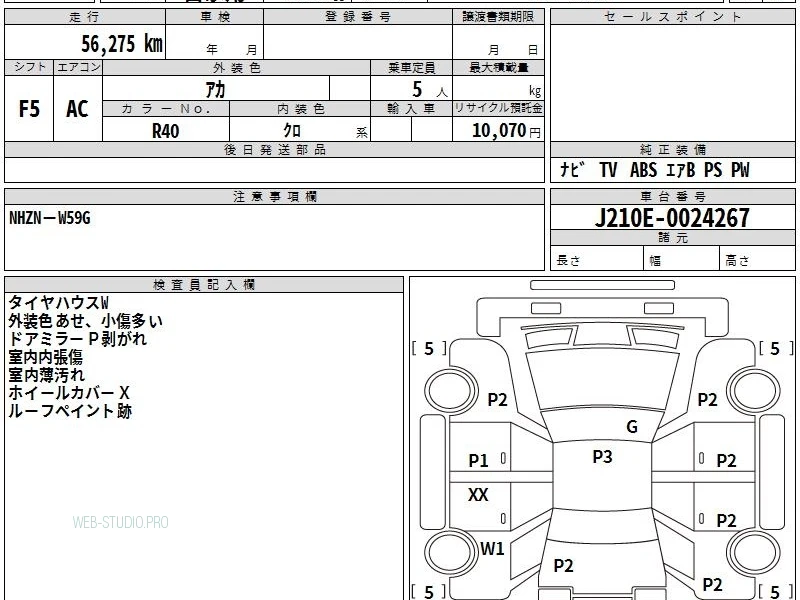Select the P3 roof mark in the diagram
Screen dimensions: 800x600
tap(602, 456)
